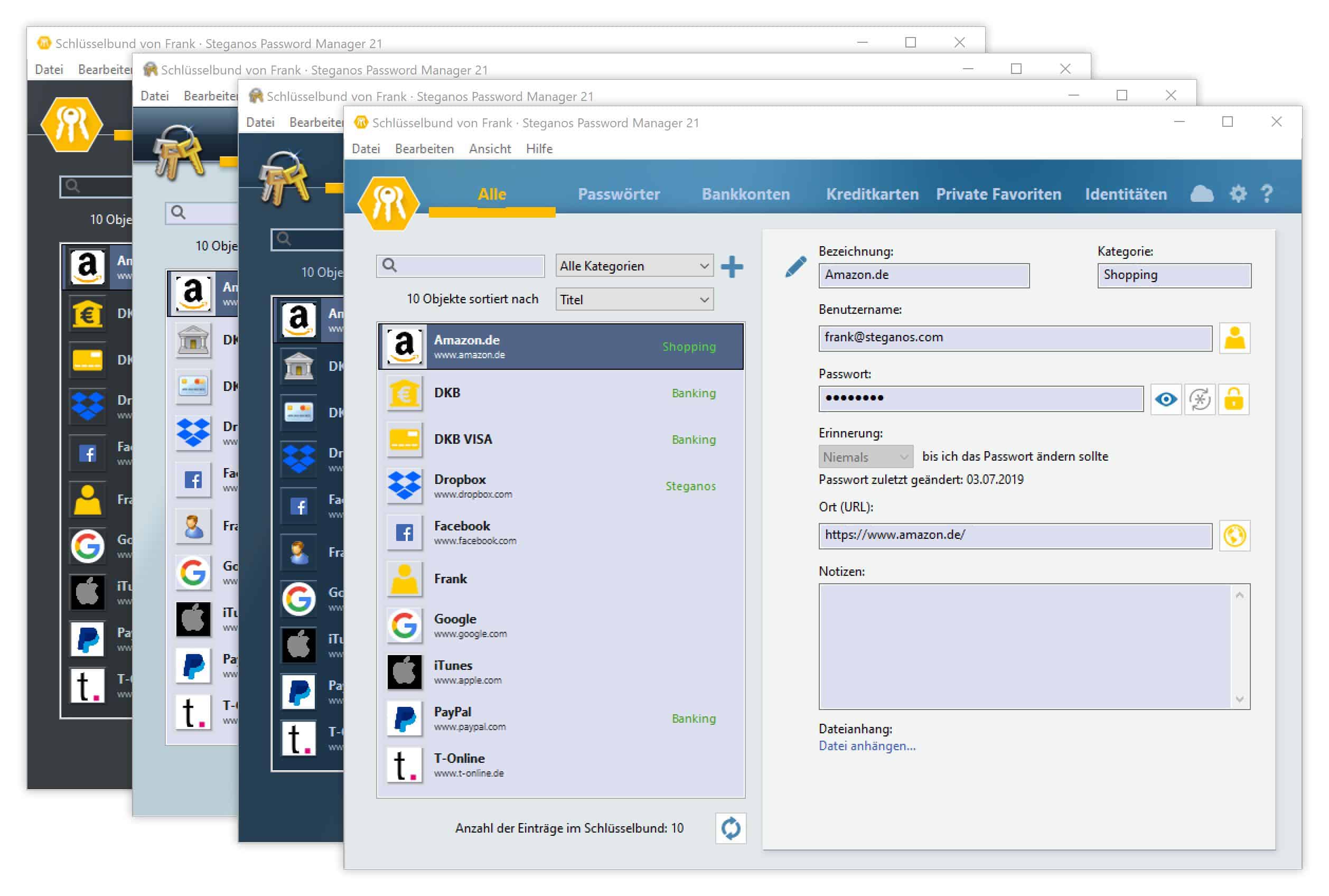This screenshot has width=1329, height=896.
Task: Click the PayPal icon in front list
Action: click(x=404, y=718)
